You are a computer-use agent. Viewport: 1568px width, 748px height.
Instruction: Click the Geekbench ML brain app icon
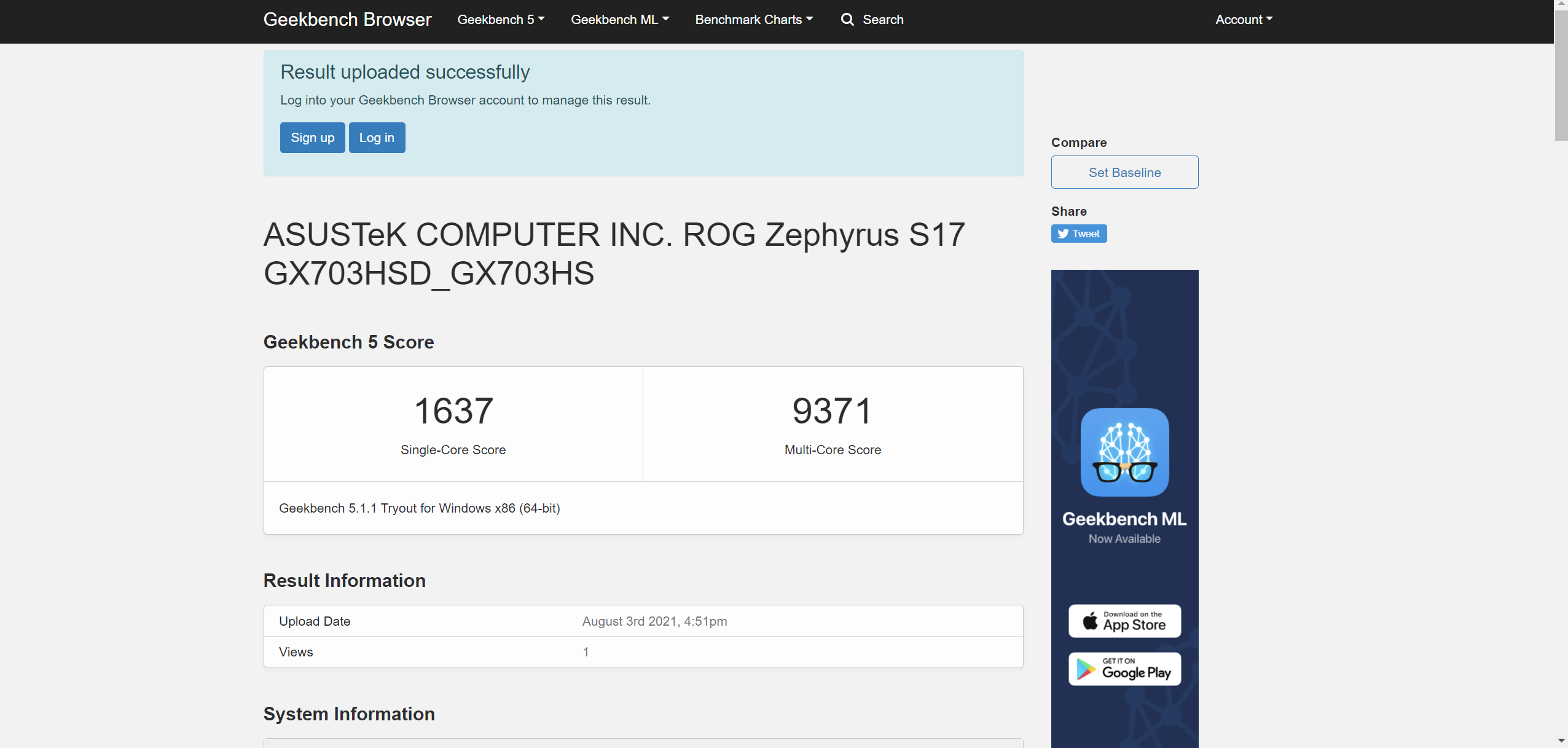[1124, 452]
